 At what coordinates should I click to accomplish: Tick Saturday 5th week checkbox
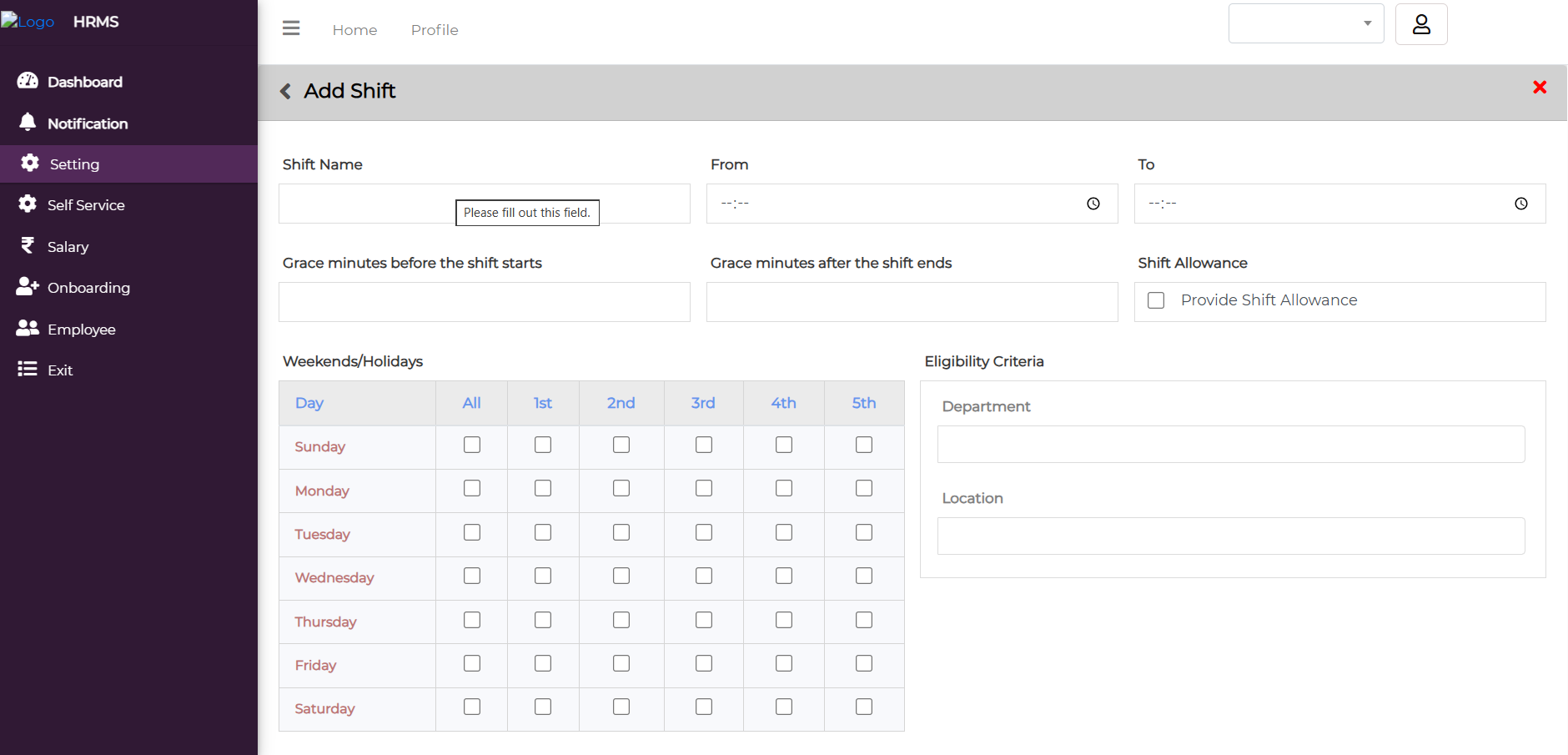click(864, 707)
